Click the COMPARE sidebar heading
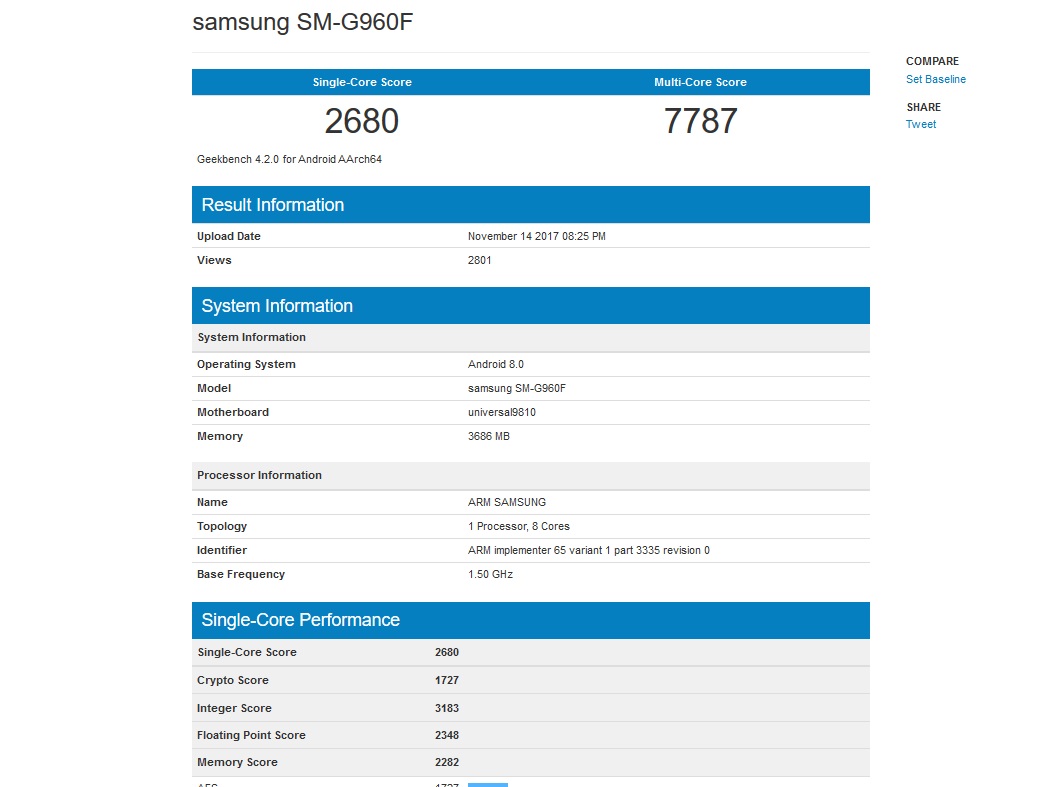1050x787 pixels. click(x=932, y=61)
